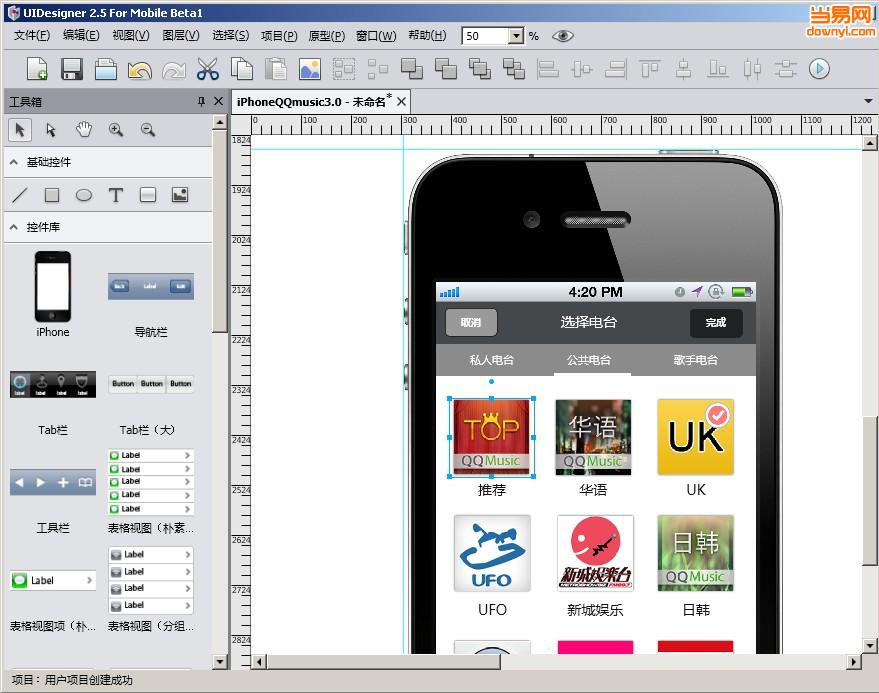Open the zoom percentage dropdown
Image resolution: width=879 pixels, height=693 pixels.
coord(516,36)
